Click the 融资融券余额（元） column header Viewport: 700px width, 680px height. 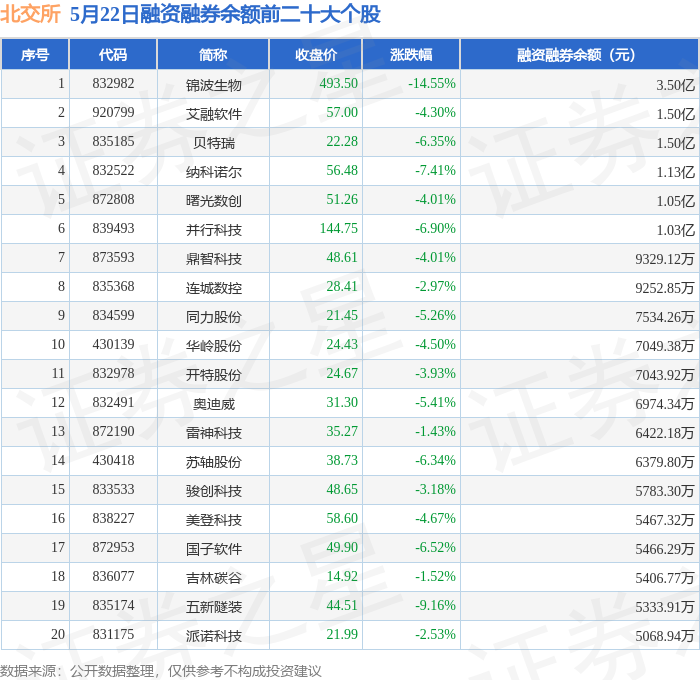(579, 55)
